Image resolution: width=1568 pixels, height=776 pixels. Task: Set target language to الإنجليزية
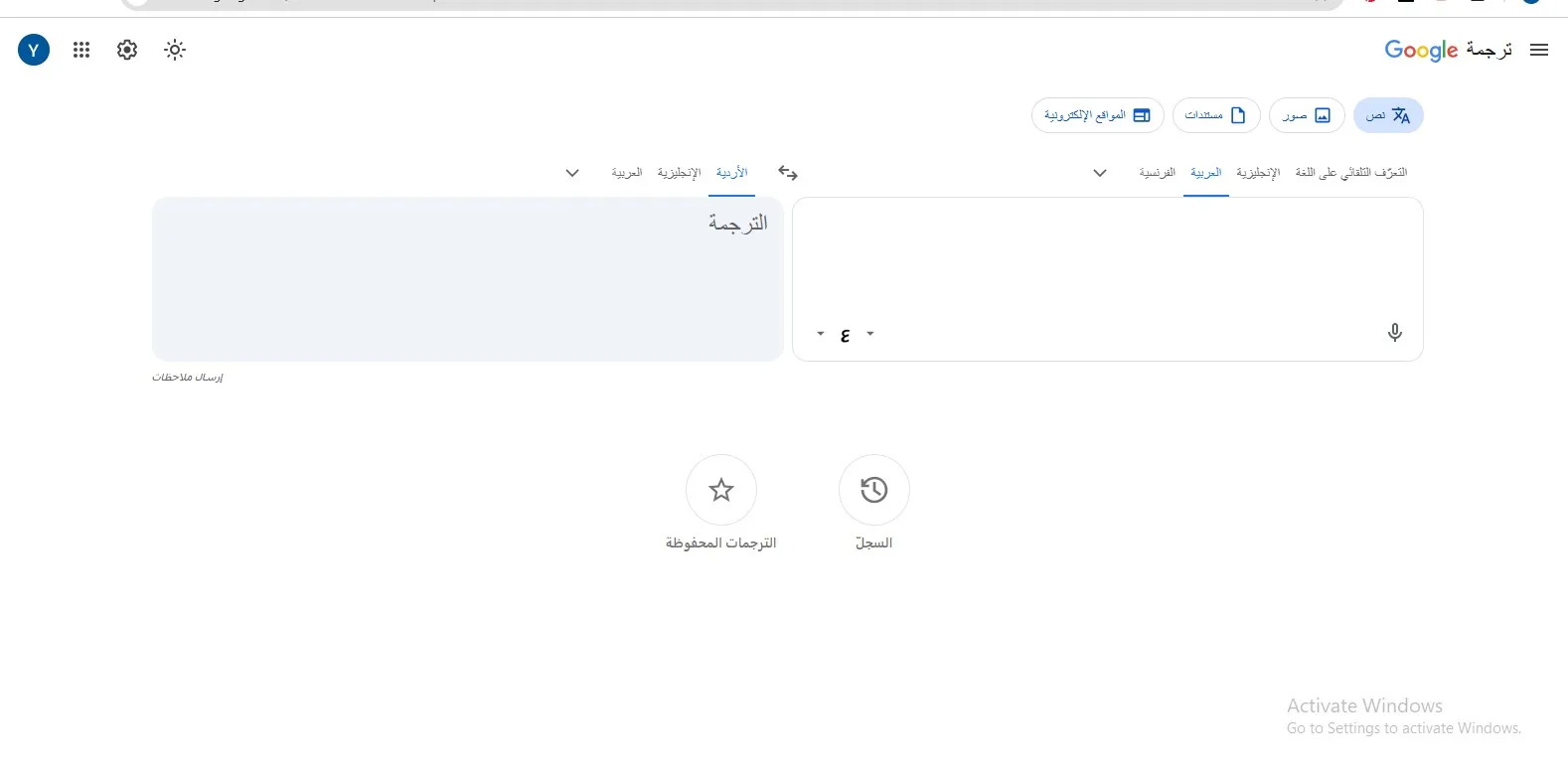[680, 173]
